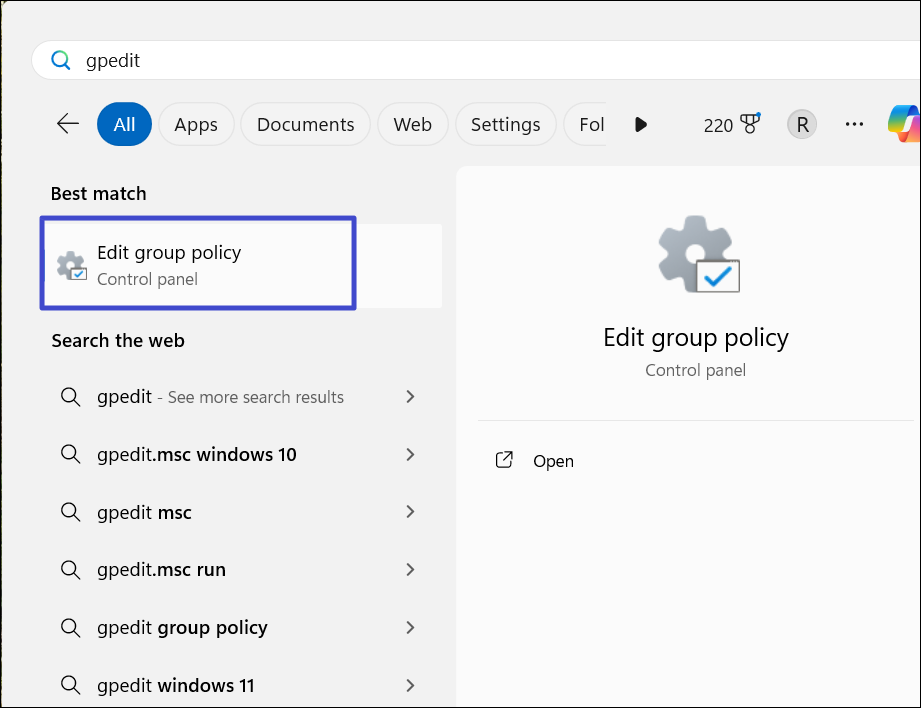Click the rewards trophy icon showing 220
The height and width of the screenshot is (708, 921).
(749, 124)
